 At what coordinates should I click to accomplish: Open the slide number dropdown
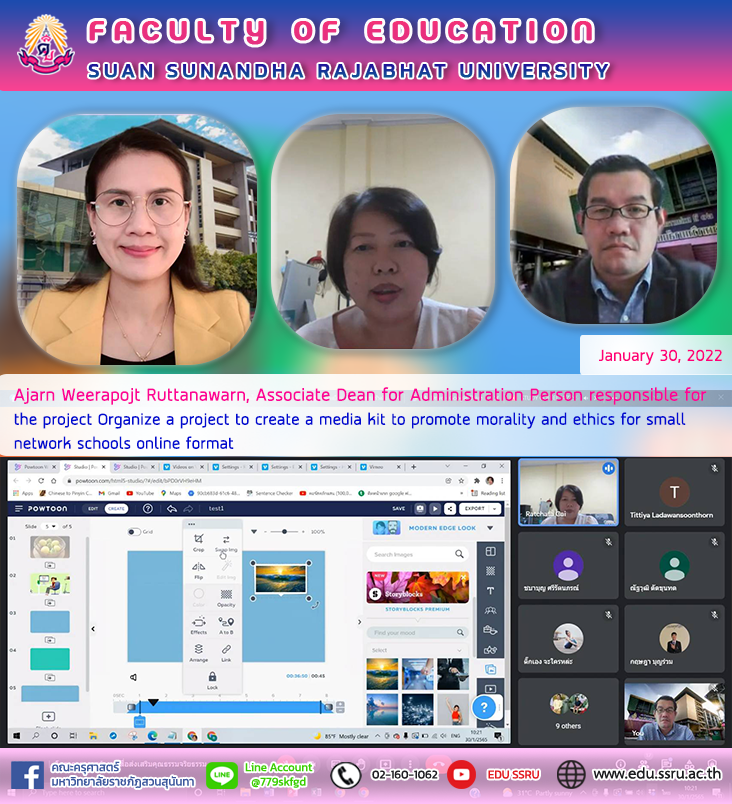click(x=50, y=526)
